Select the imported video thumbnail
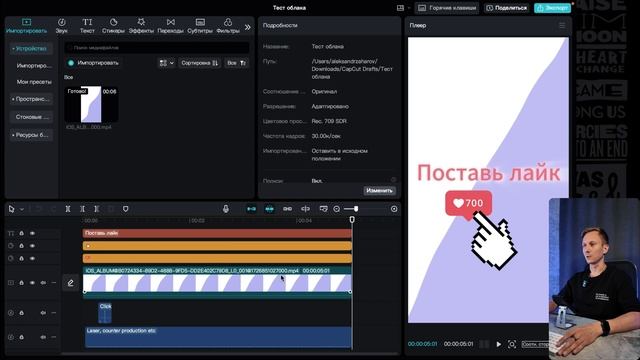Screen dimensions: 640x360 pyautogui.click(x=91, y=104)
